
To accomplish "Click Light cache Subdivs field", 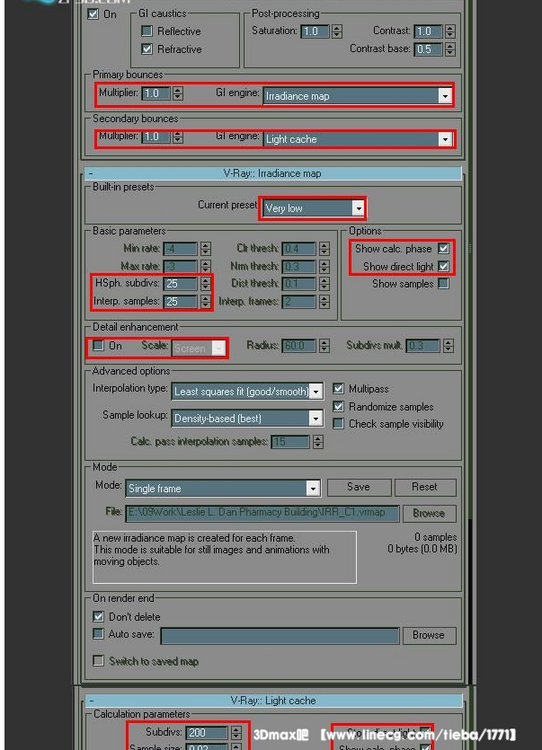I will 207,733.
